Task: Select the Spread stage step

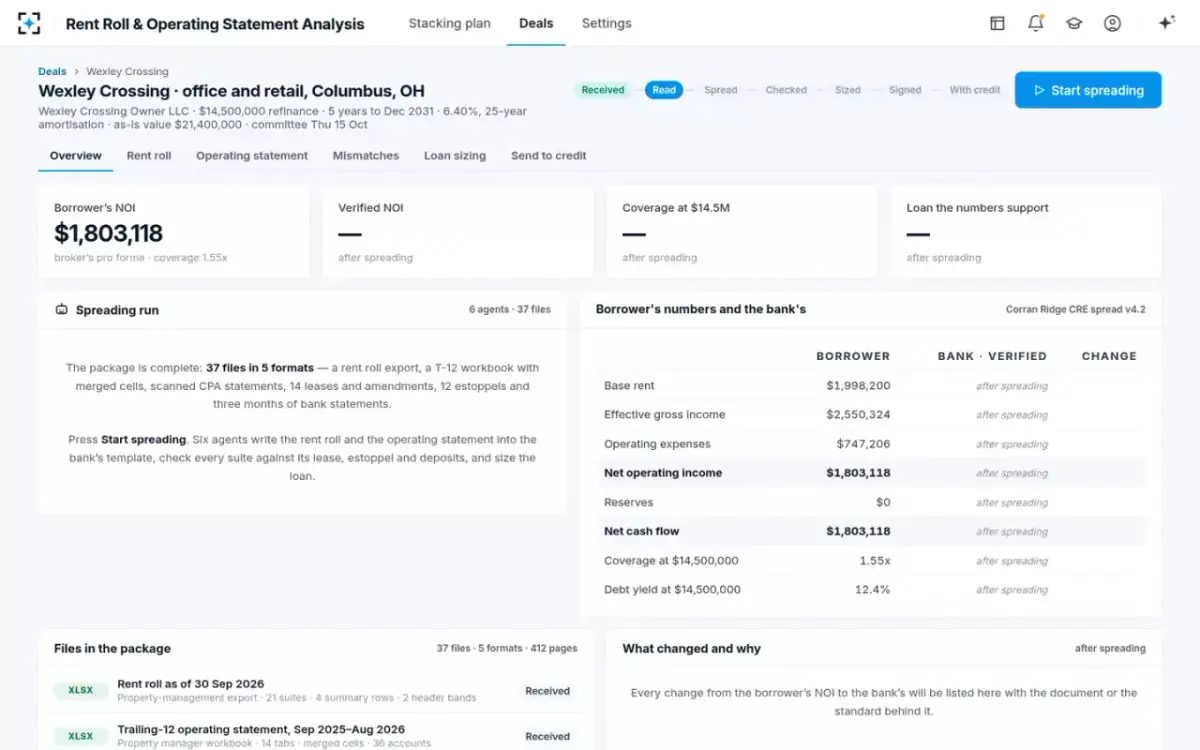Action: click(x=720, y=90)
